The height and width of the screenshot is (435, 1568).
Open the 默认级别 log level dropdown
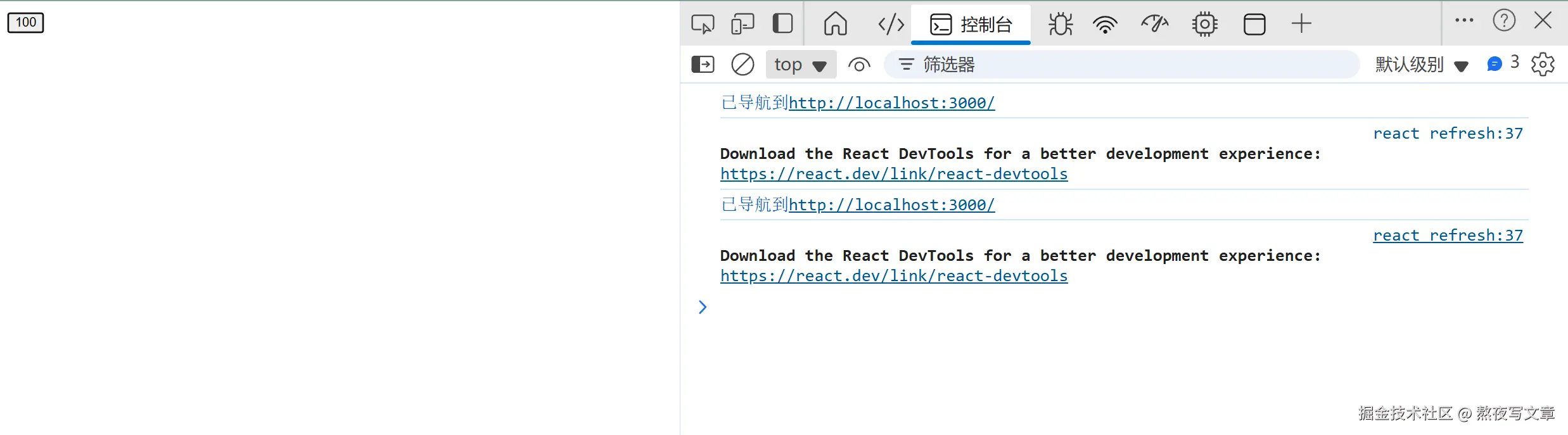pyautogui.click(x=1422, y=65)
